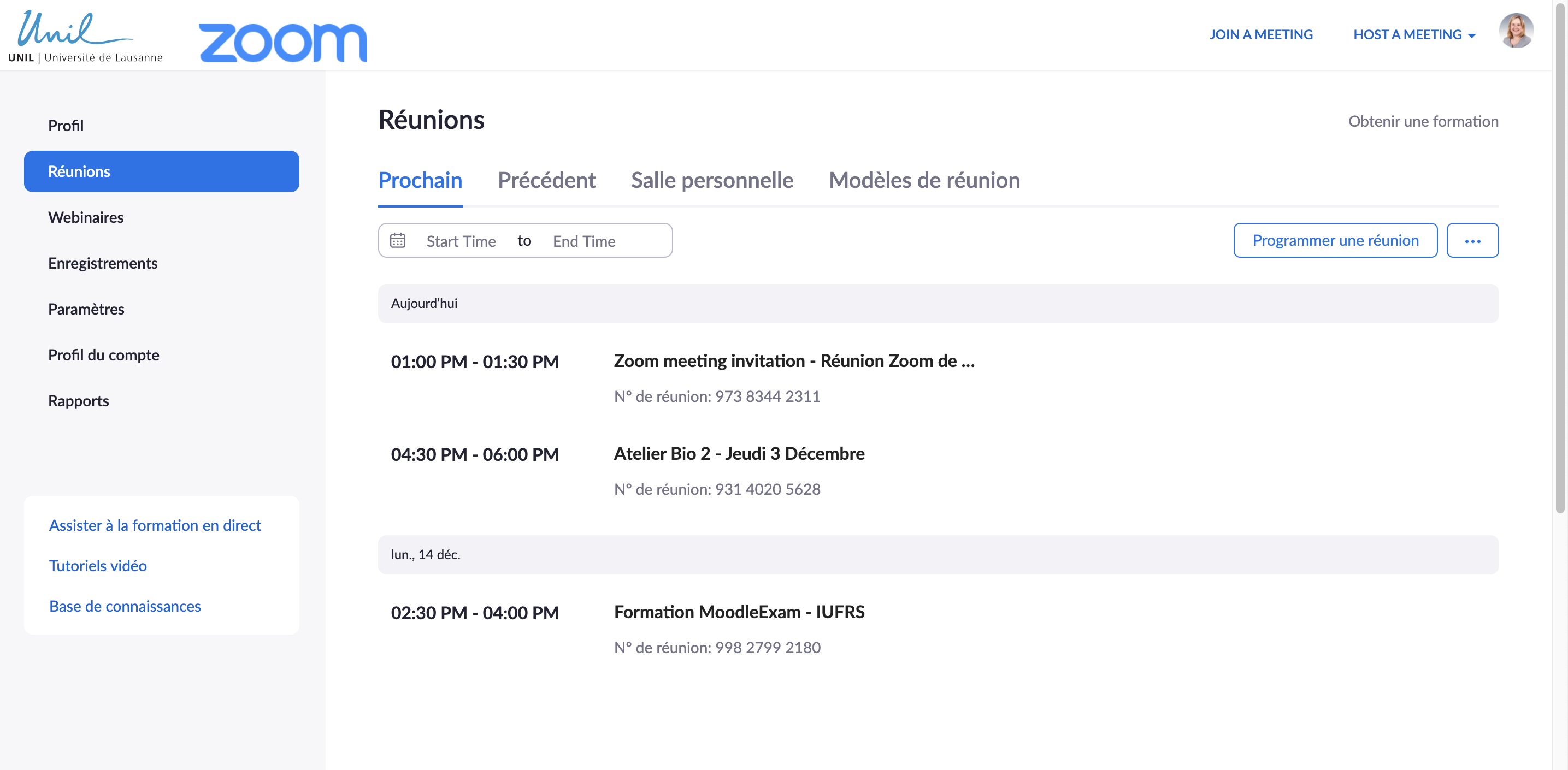
Task: Click the Tutoriels vidéo link
Action: click(x=97, y=566)
